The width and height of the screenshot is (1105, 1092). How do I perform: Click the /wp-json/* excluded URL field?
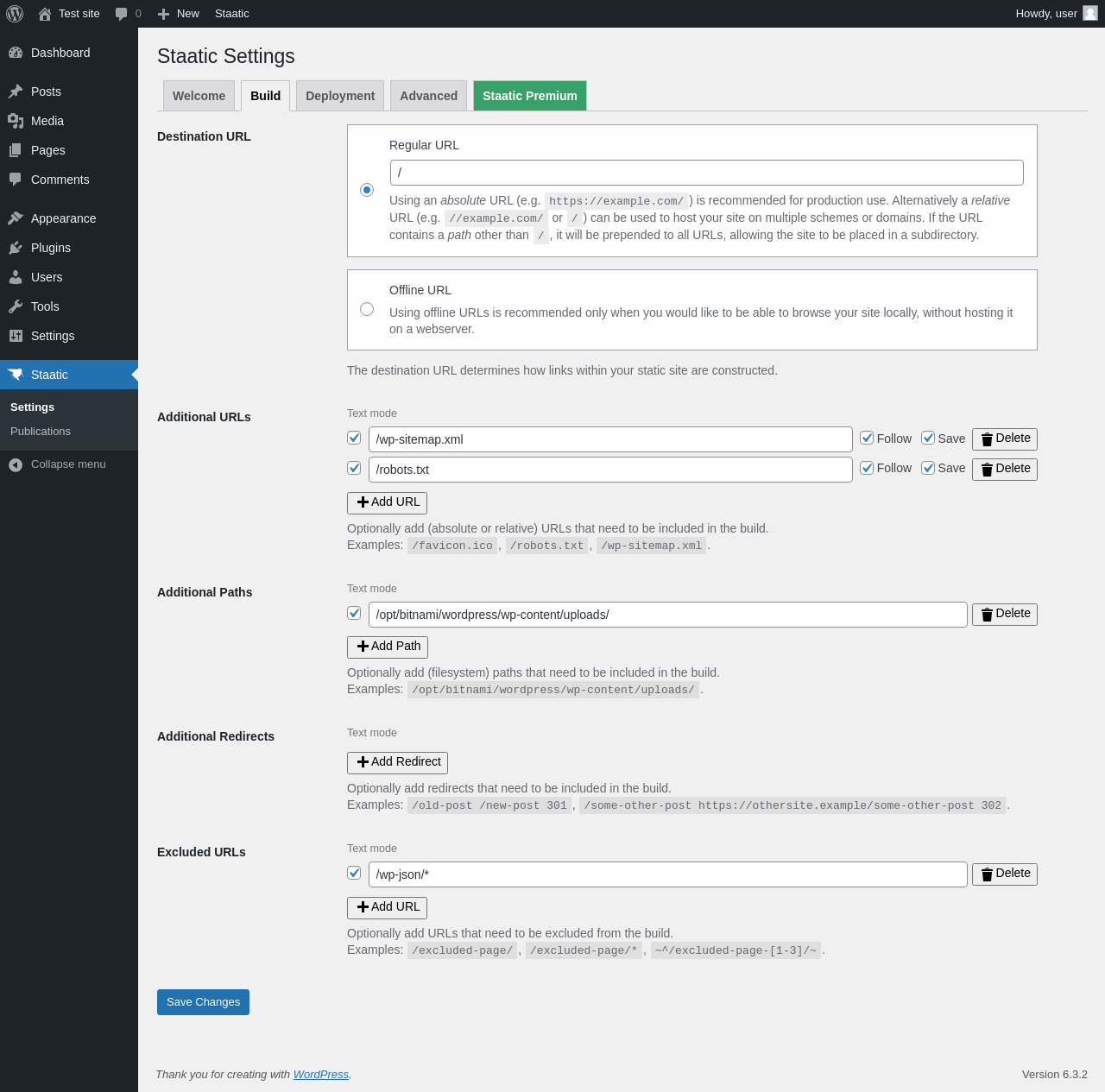pos(667,874)
